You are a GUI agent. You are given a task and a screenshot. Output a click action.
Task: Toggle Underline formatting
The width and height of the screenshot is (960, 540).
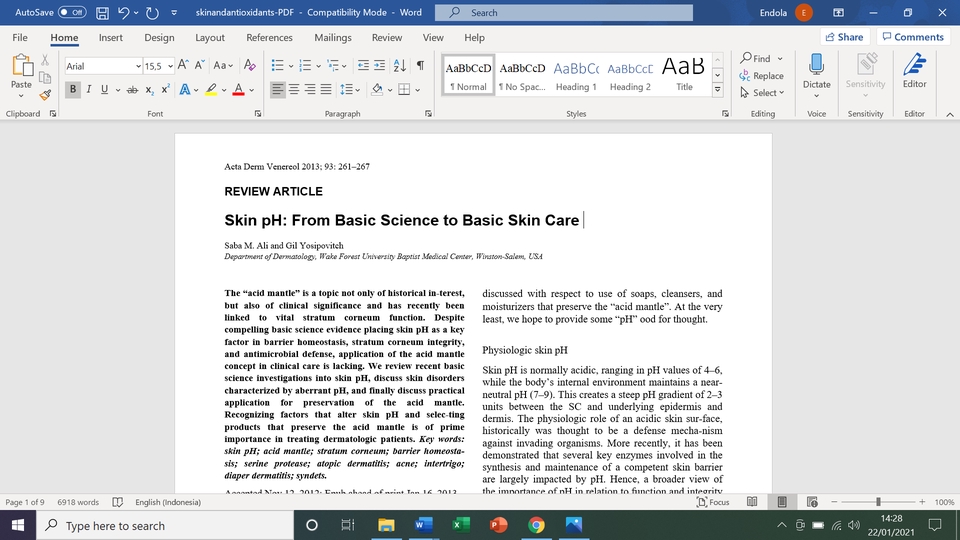pos(104,89)
